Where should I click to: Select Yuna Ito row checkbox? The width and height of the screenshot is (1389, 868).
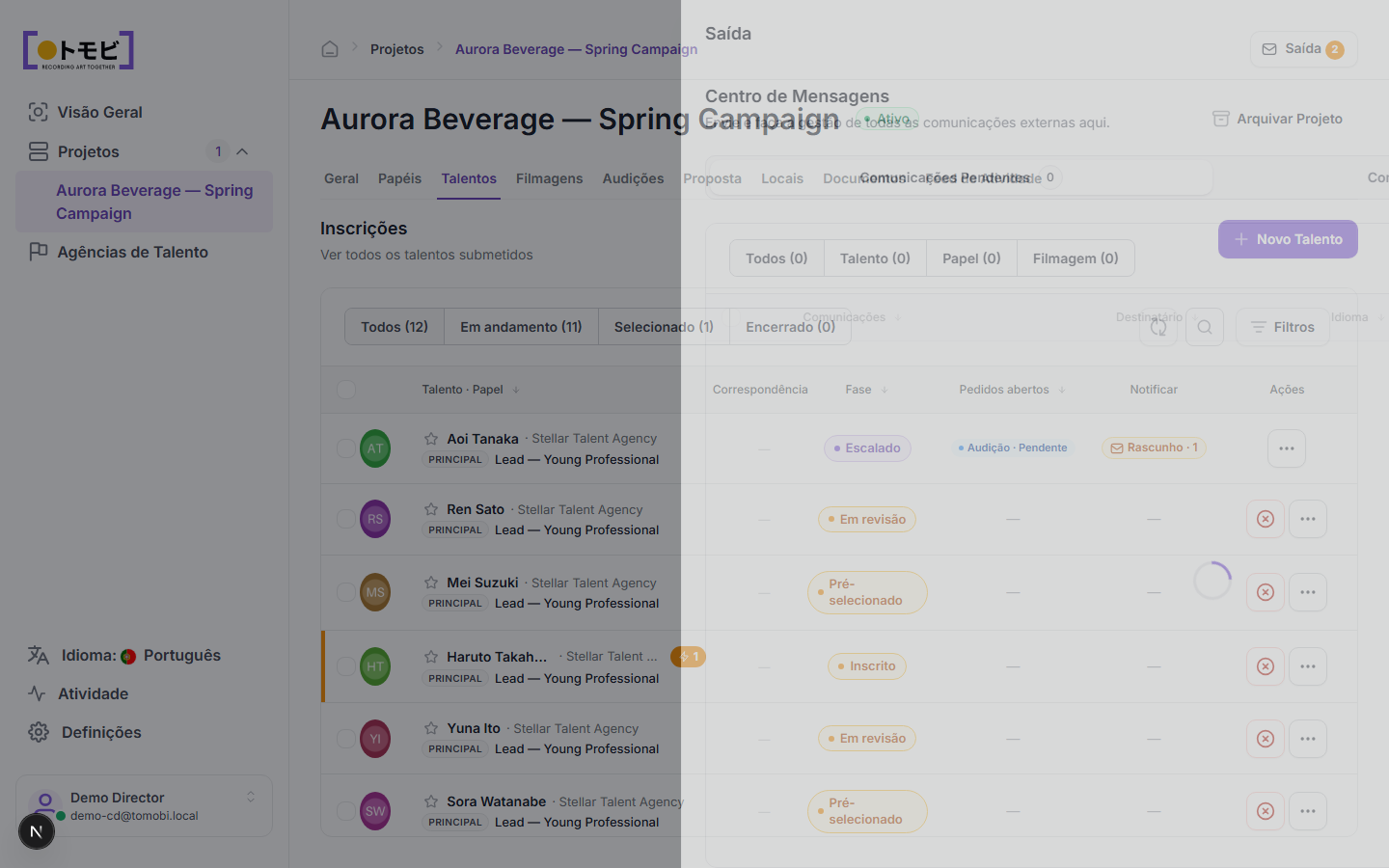345,739
